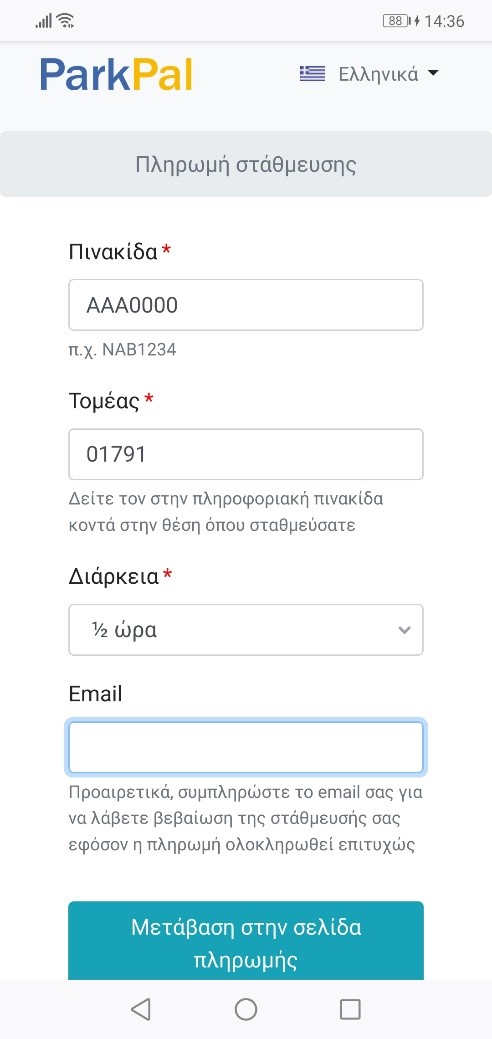Click the Πληρωμή στάθμευσης header bar

(x=246, y=164)
